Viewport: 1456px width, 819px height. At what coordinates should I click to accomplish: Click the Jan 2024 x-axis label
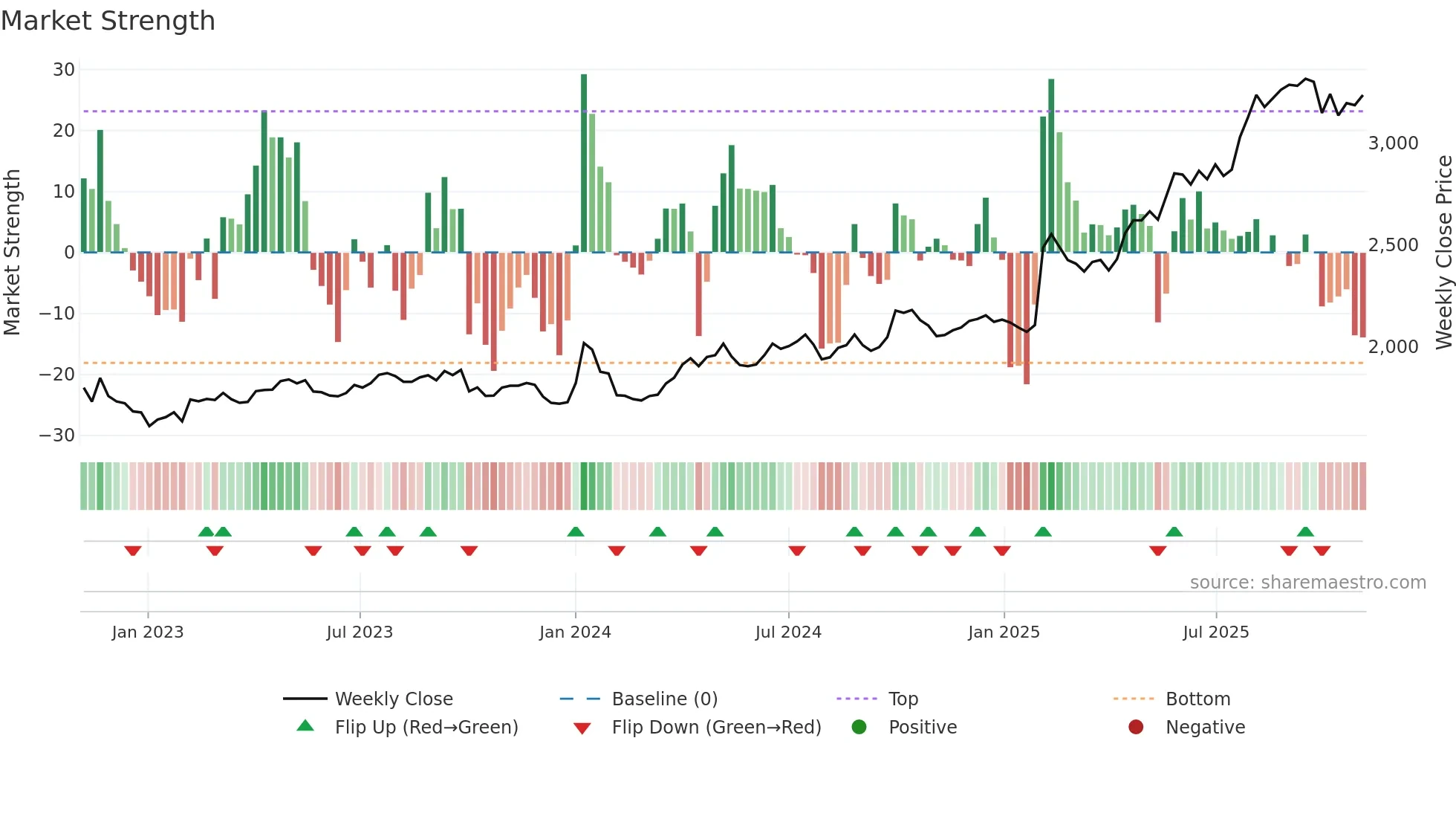575,632
